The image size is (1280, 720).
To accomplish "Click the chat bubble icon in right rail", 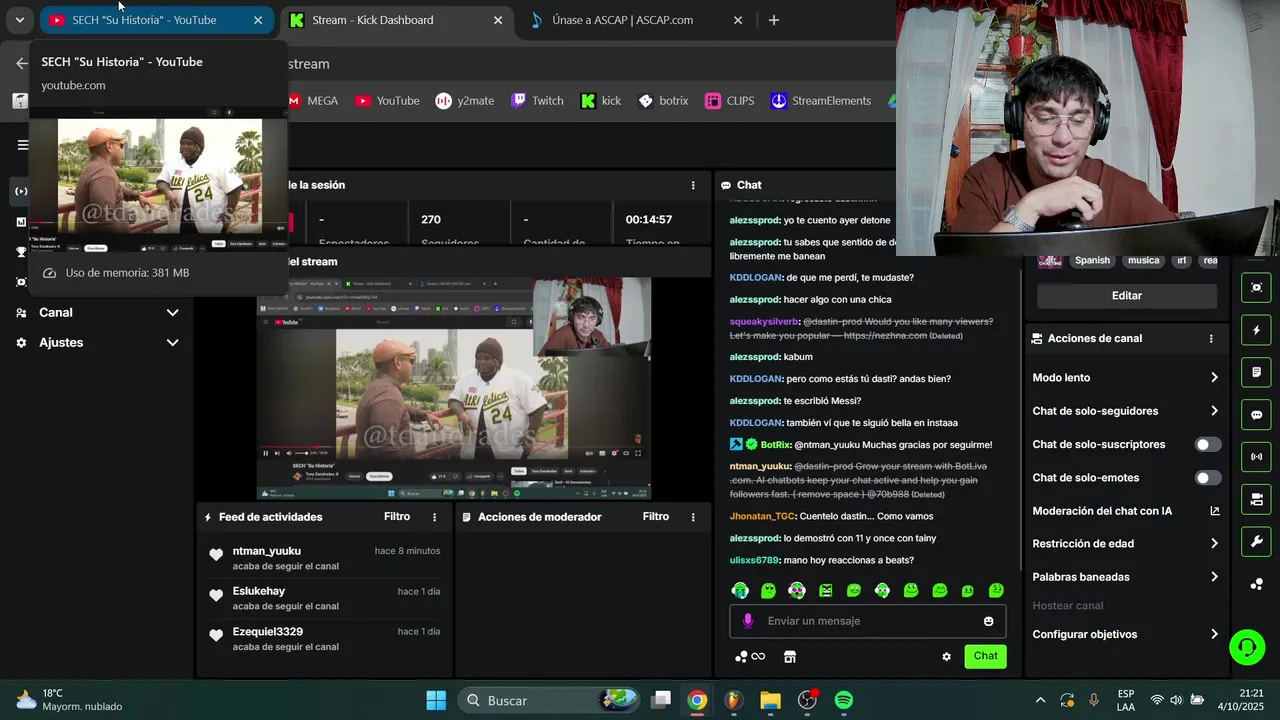I will (x=1257, y=415).
